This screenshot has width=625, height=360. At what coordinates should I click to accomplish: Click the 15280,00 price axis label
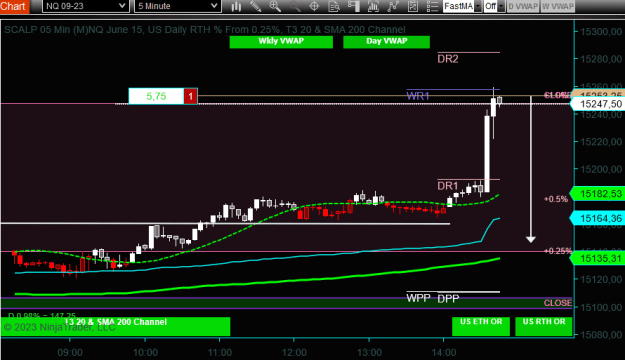[x=601, y=59]
